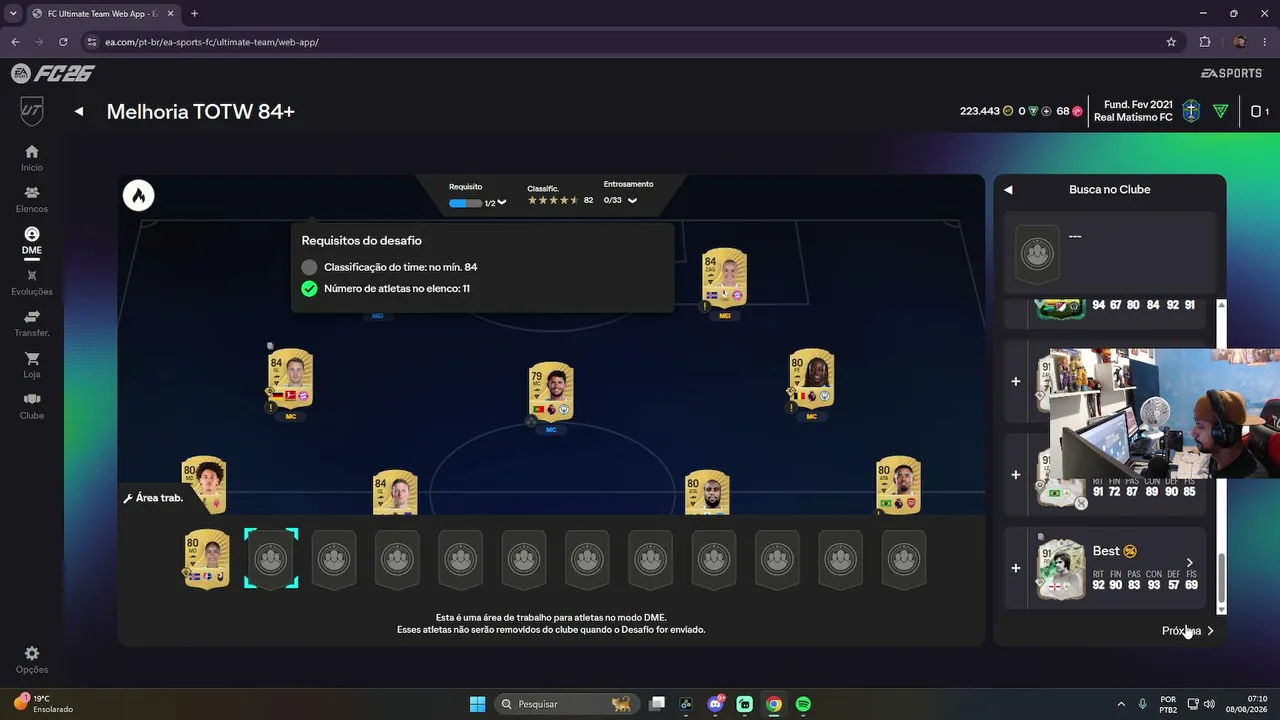Click the green pennant icon in header
1280x720 pixels.
(1220, 111)
